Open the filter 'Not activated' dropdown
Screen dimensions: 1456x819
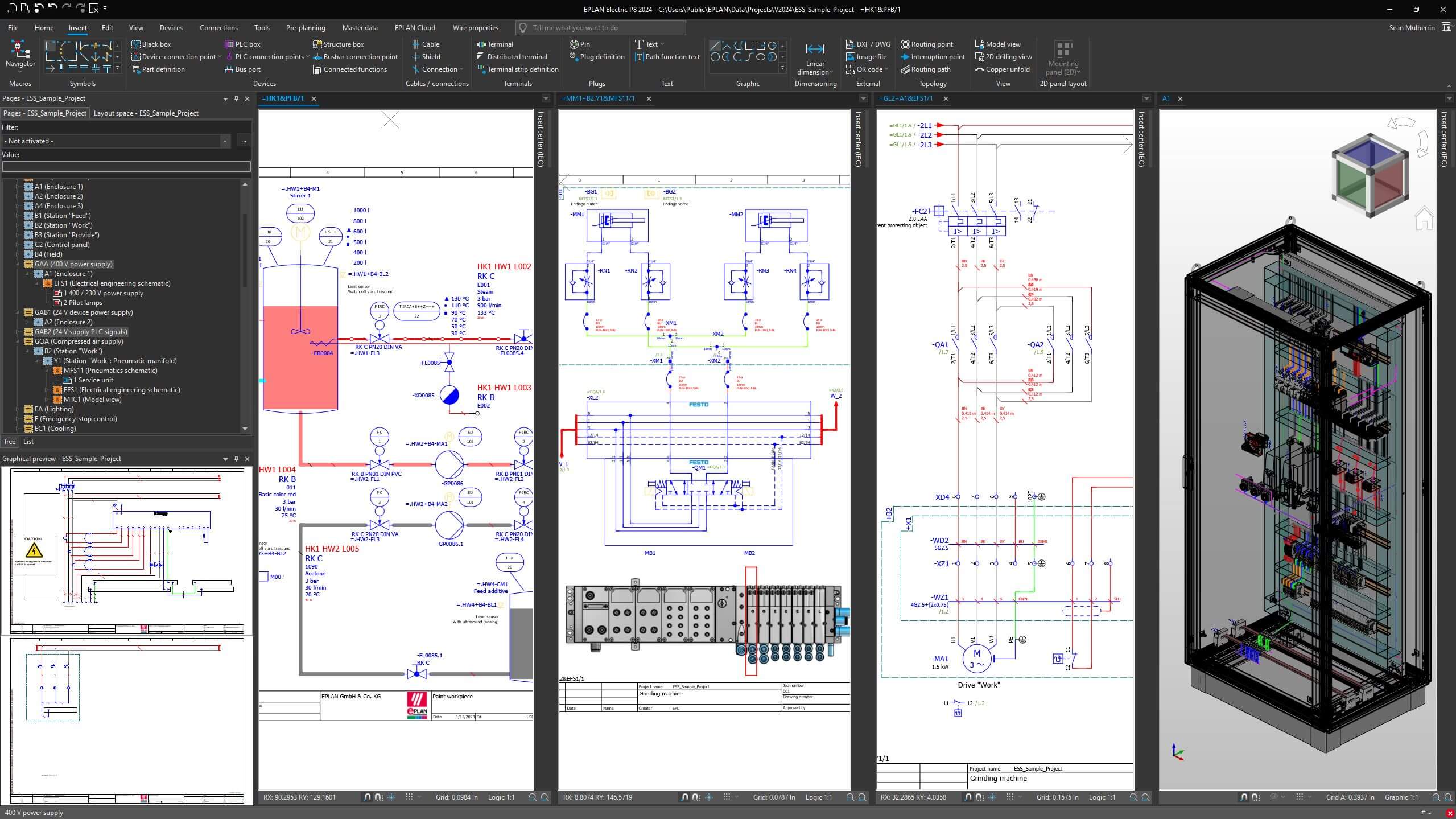[x=225, y=141]
